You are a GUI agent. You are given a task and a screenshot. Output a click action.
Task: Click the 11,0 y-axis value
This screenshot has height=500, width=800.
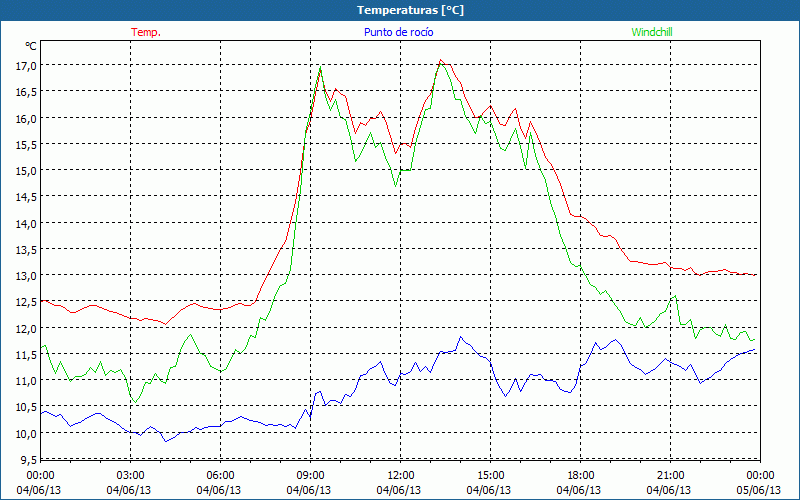[x=27, y=381]
